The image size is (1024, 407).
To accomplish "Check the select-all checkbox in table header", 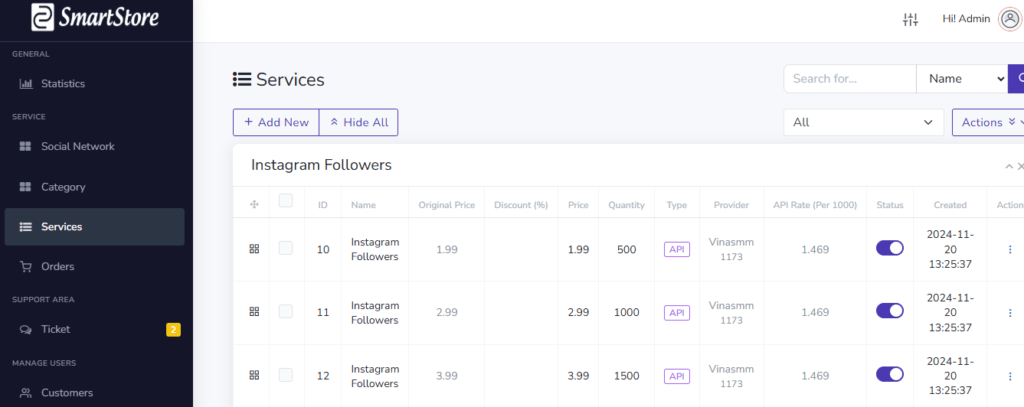I will pyautogui.click(x=286, y=201).
